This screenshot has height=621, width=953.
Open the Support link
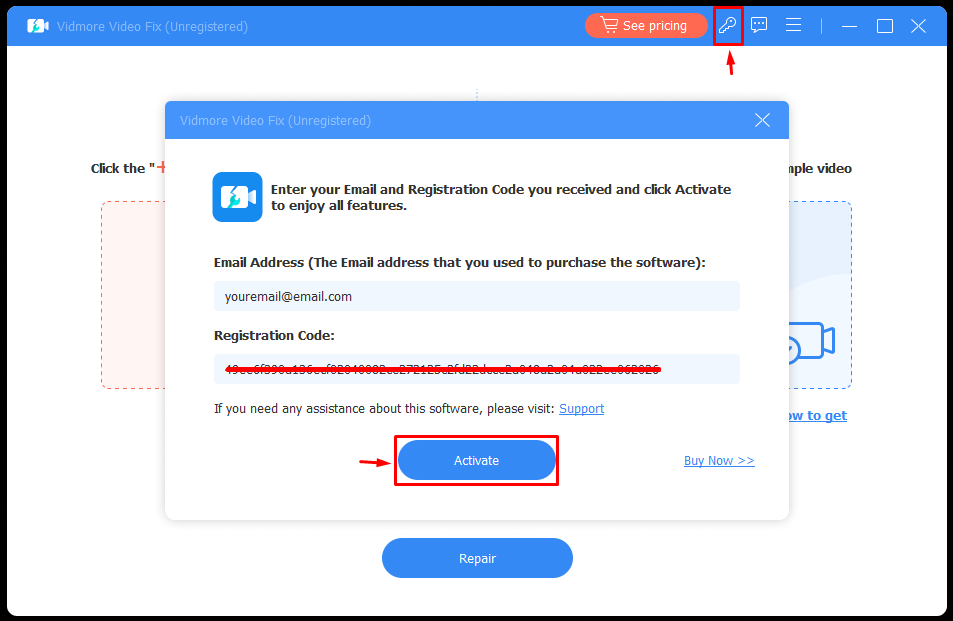pos(581,408)
